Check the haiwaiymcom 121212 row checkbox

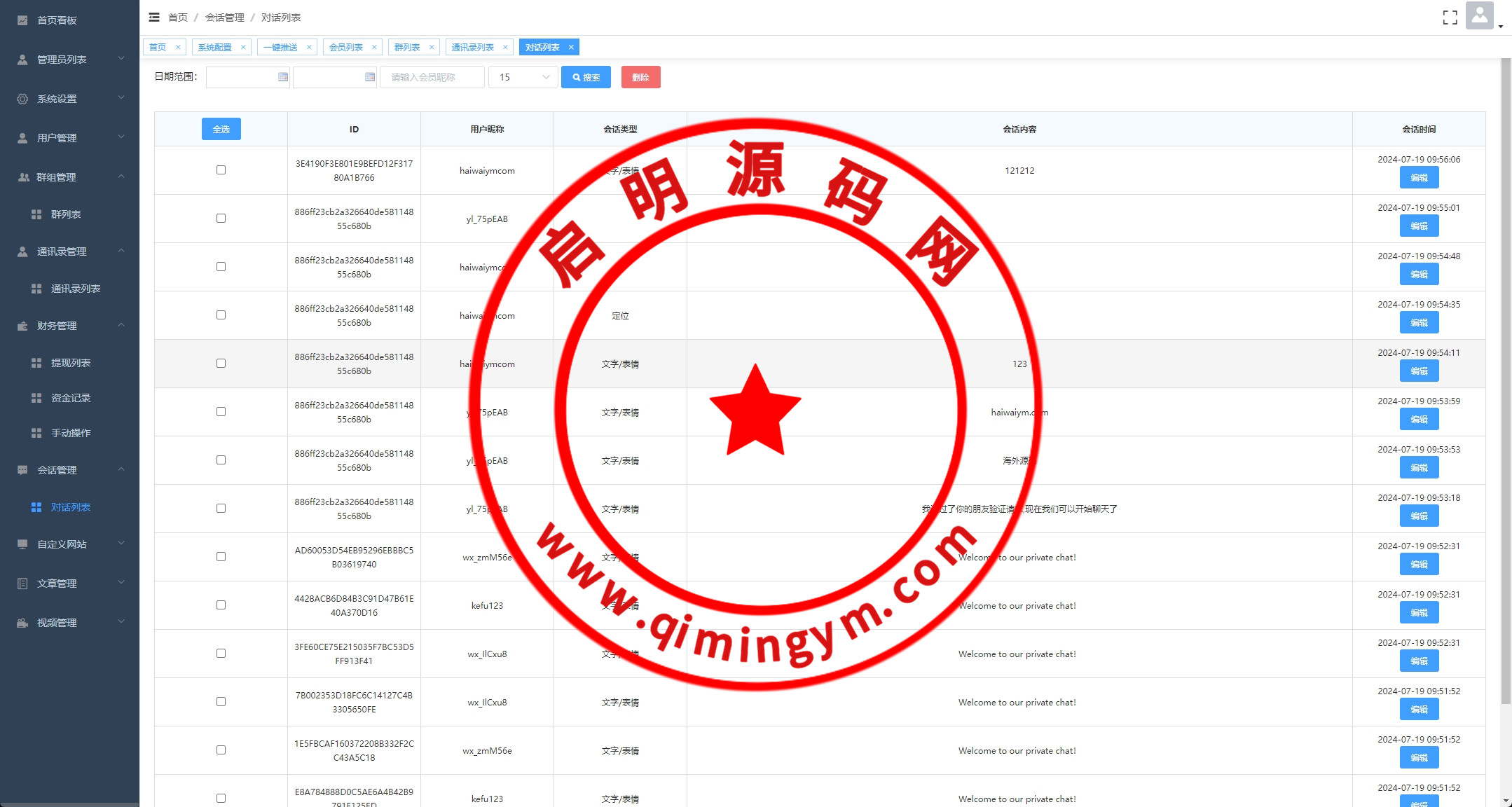221,170
